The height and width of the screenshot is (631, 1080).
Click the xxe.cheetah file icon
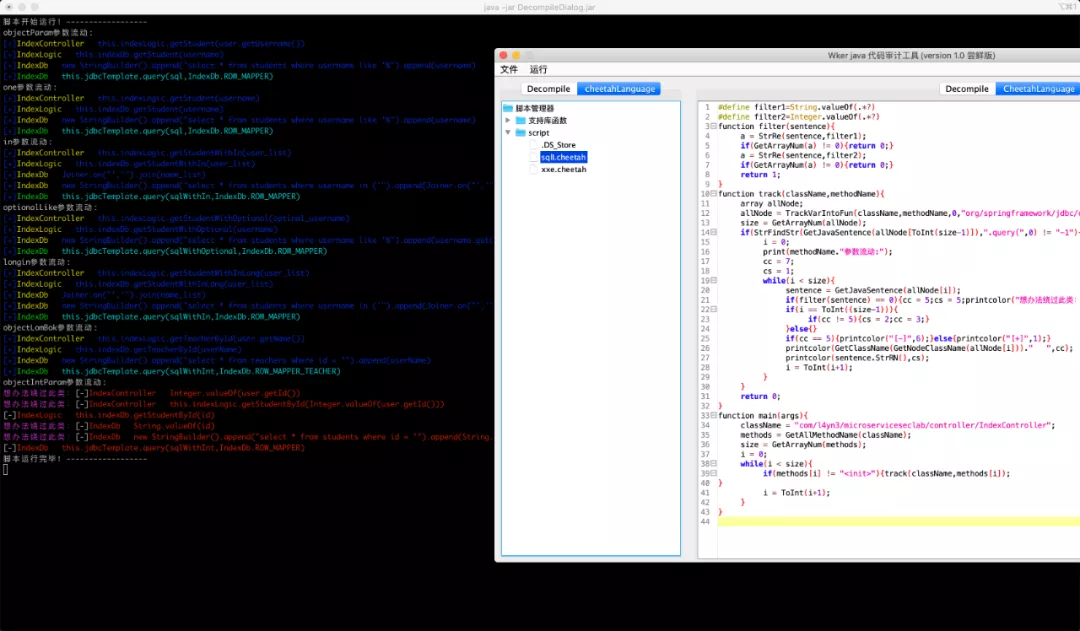[534, 169]
